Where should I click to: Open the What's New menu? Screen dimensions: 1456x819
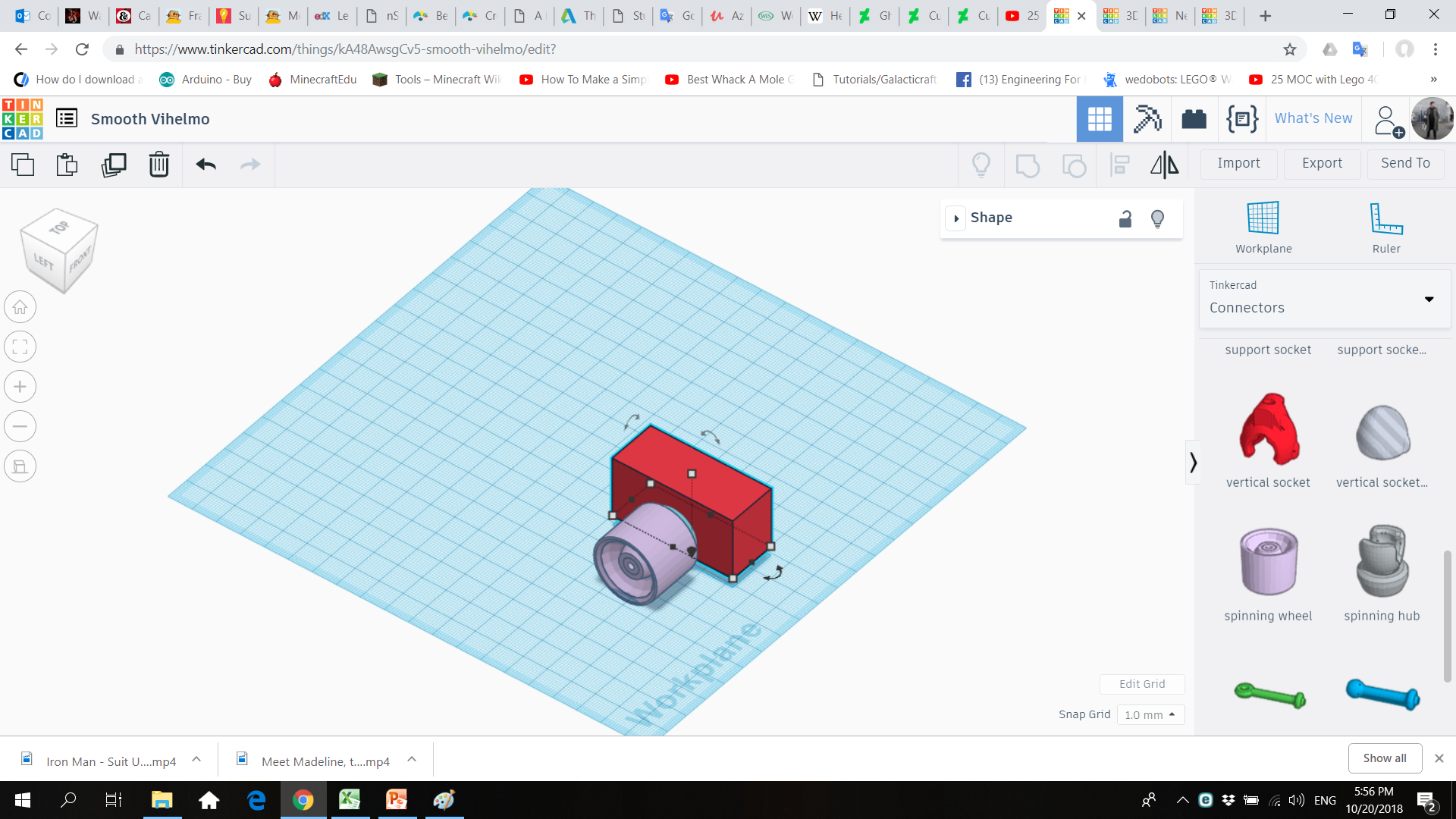(1313, 118)
